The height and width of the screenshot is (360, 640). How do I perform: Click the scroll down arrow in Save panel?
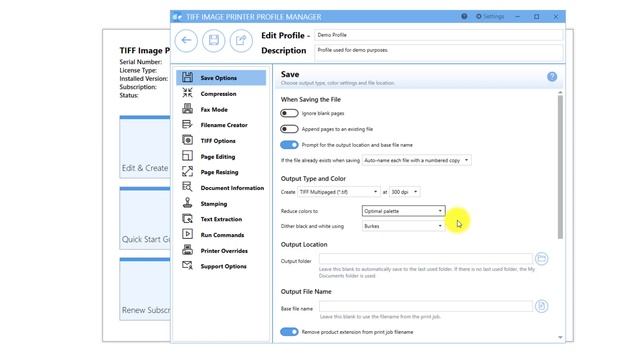coord(560,337)
